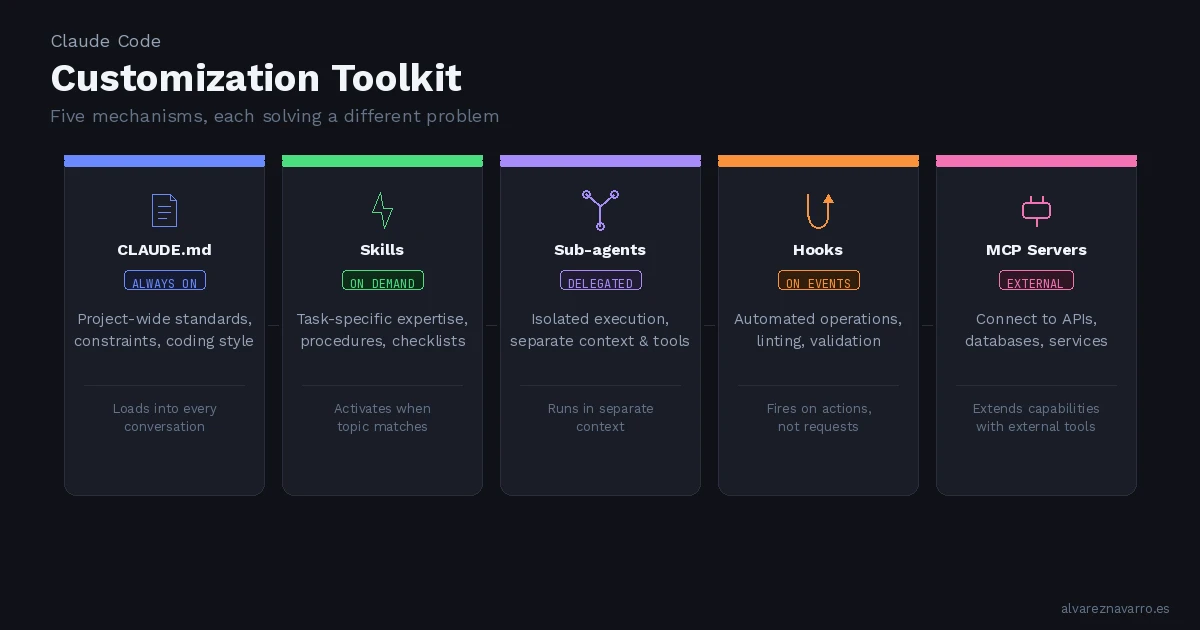Click the purple Sub-agents color bar

[x=600, y=161]
